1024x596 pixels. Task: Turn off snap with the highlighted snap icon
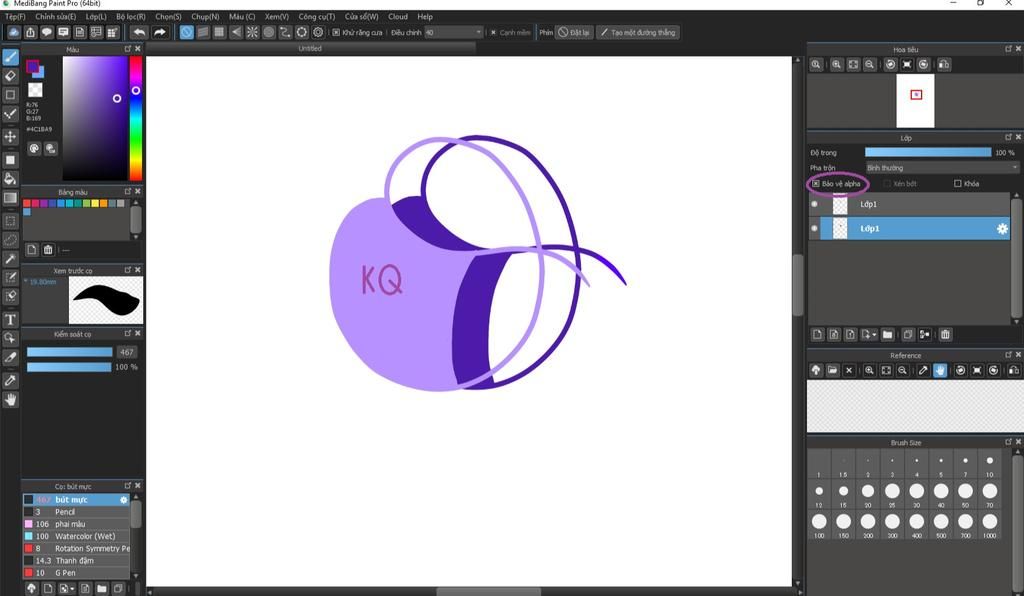tap(187, 32)
